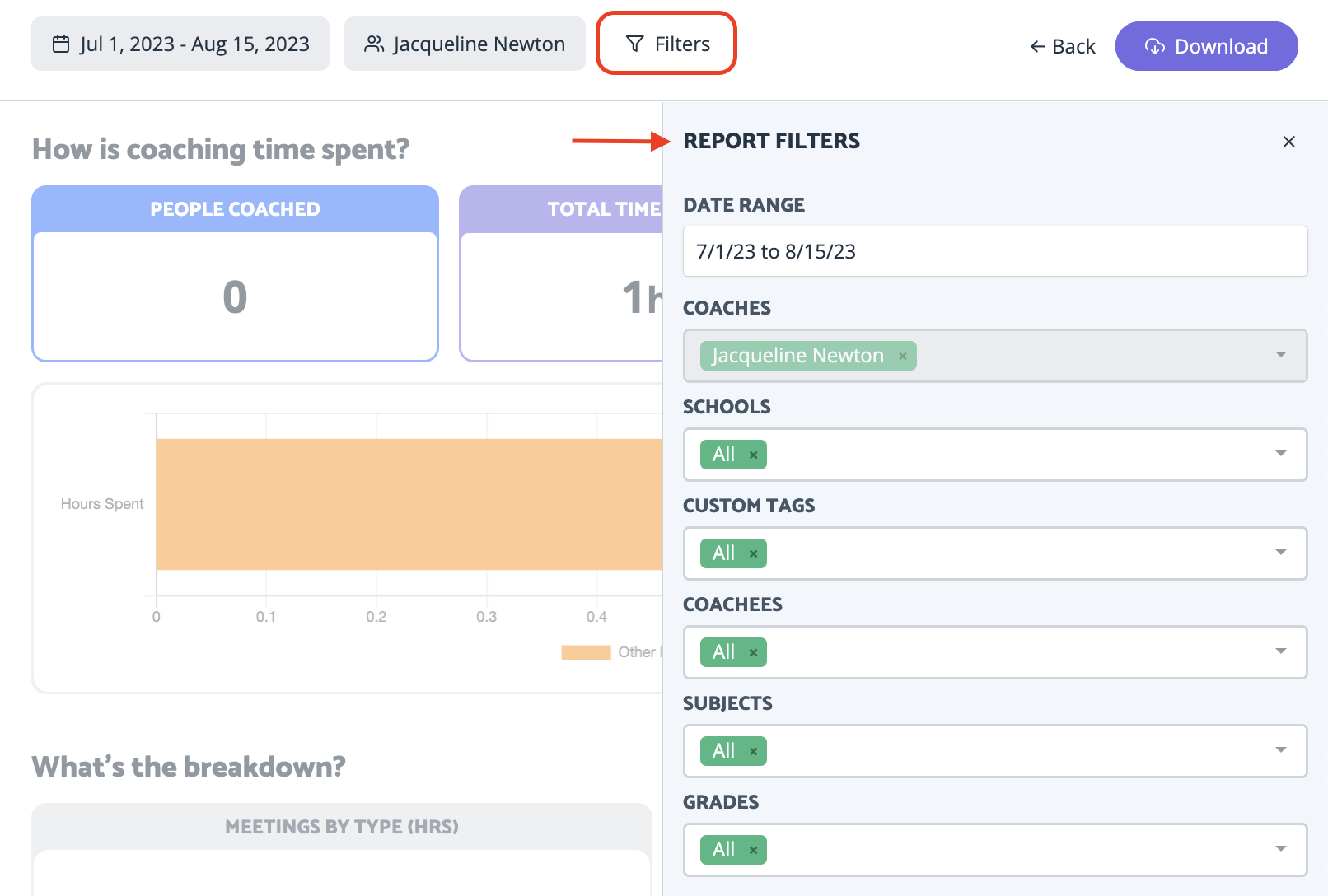The width and height of the screenshot is (1328, 896).
Task: Expand the Subjects dropdown arrow
Action: click(x=1281, y=750)
